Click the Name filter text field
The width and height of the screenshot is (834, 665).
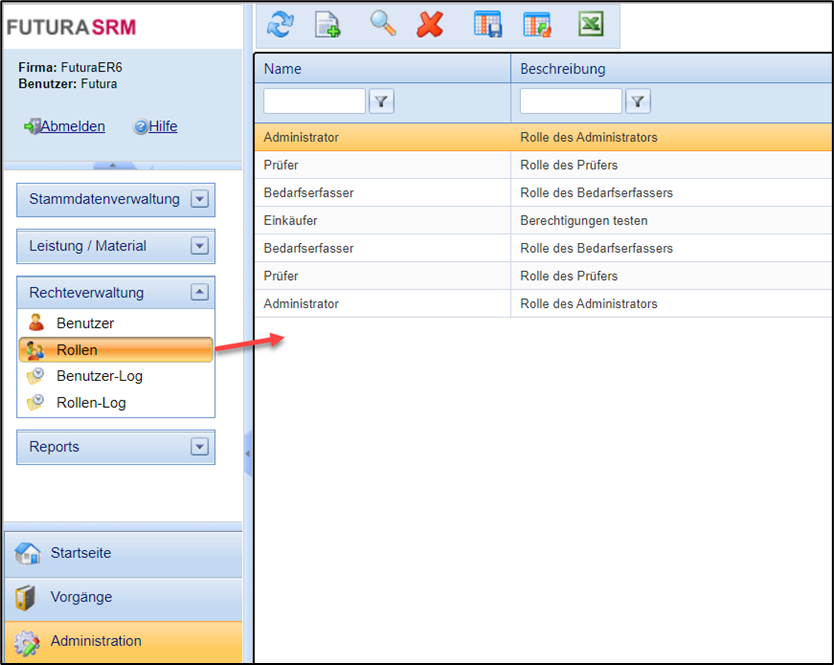pos(314,101)
